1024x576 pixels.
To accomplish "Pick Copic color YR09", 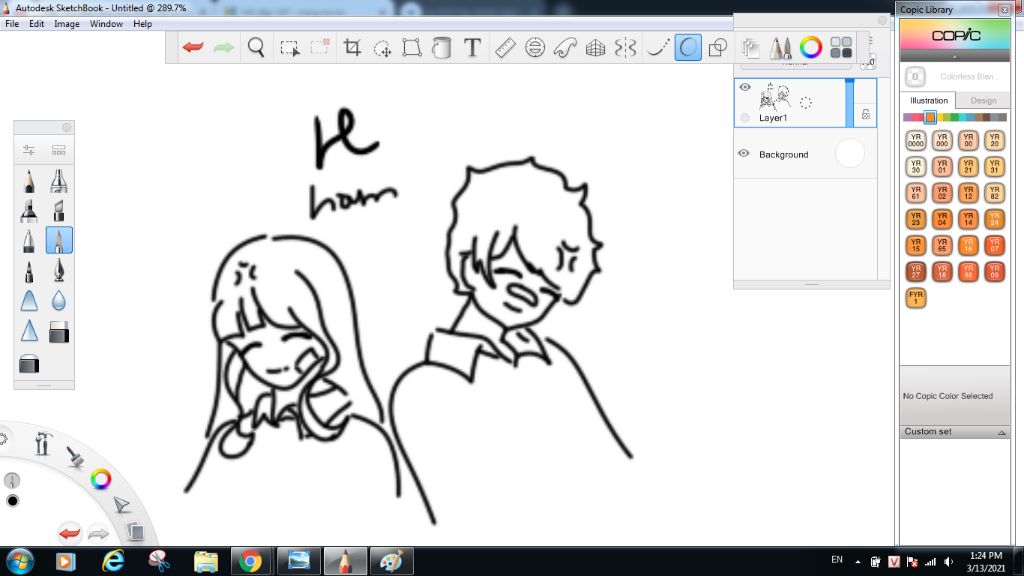I will [994, 271].
